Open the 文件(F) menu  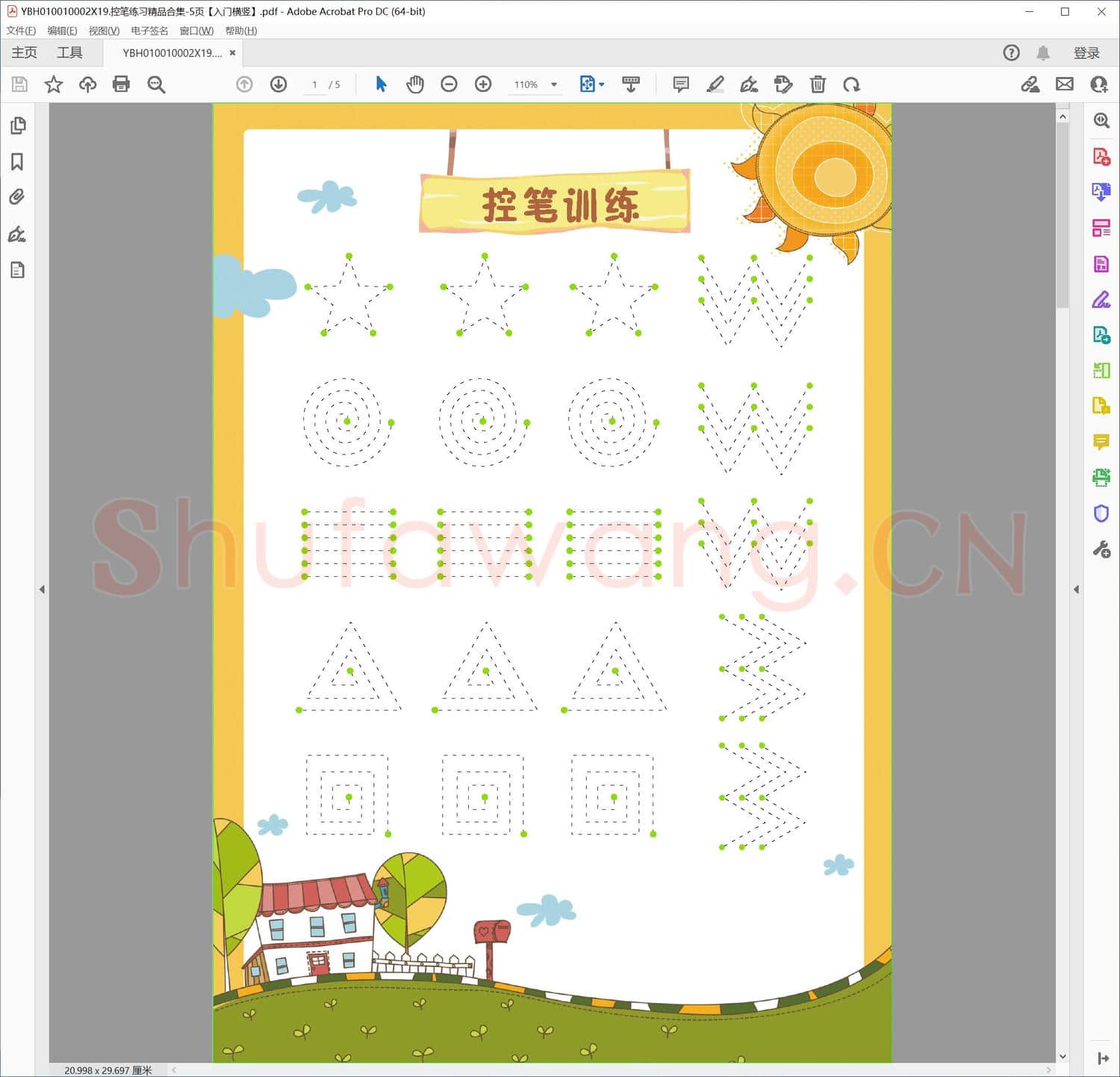(x=21, y=31)
